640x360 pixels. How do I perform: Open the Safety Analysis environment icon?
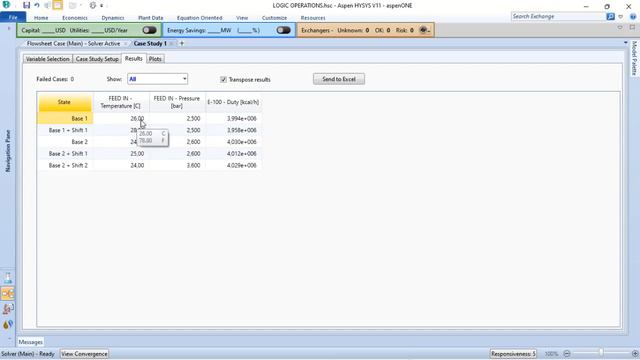click(x=8, y=309)
